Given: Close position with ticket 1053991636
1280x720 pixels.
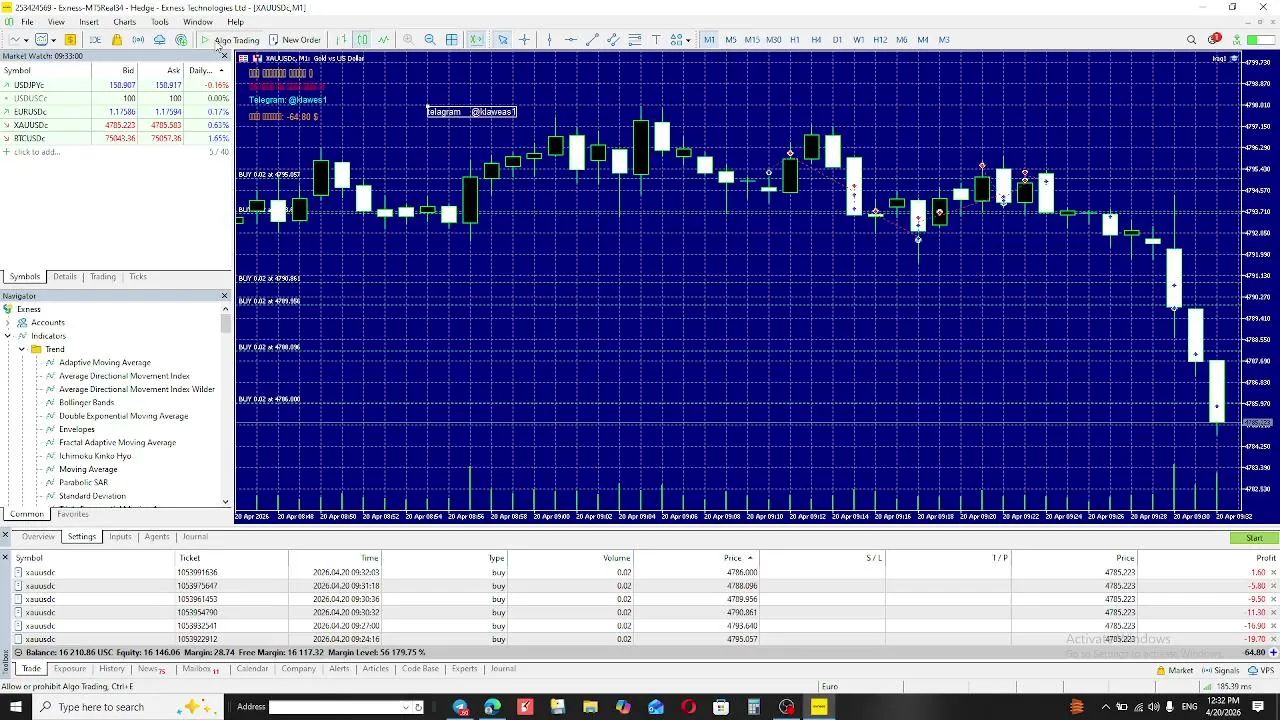Looking at the screenshot, I should pyautogui.click(x=1273, y=572).
